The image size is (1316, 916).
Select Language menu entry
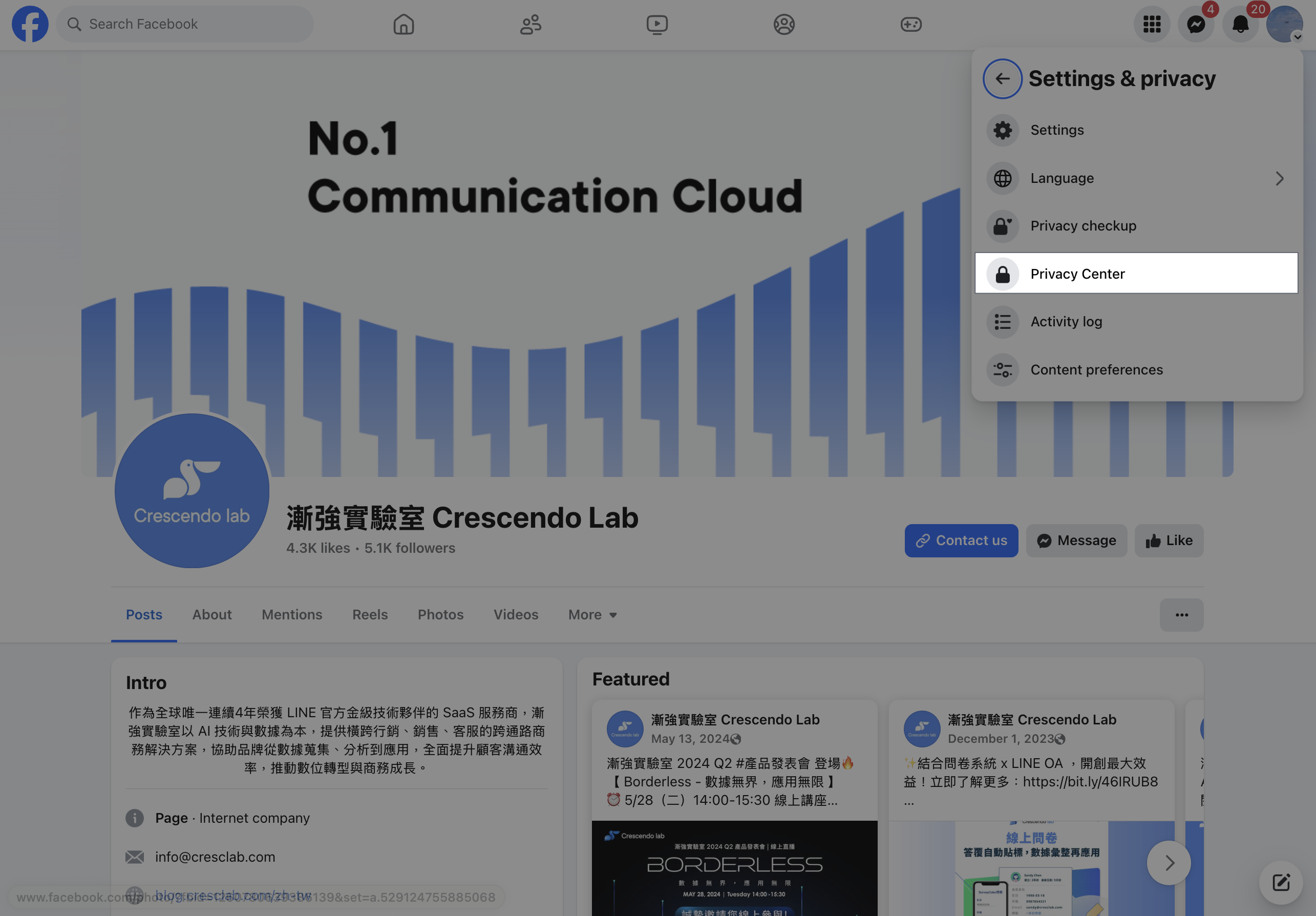(x=1137, y=178)
